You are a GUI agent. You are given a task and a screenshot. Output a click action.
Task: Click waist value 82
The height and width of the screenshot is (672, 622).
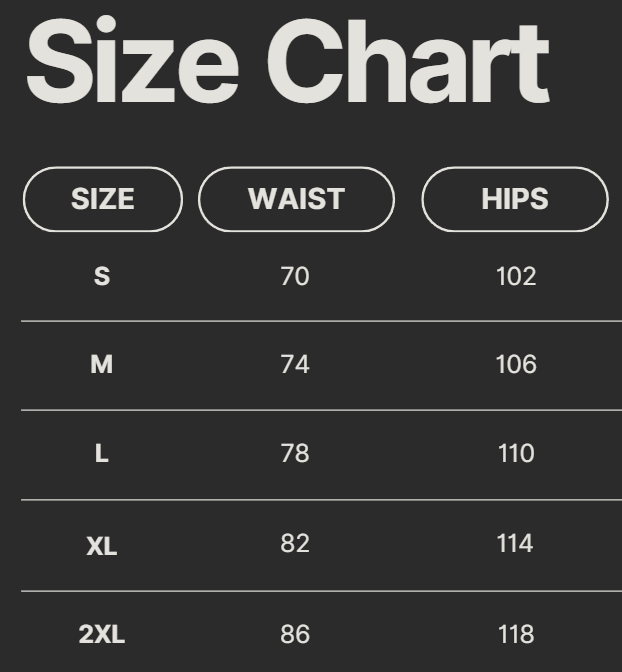[x=295, y=544]
